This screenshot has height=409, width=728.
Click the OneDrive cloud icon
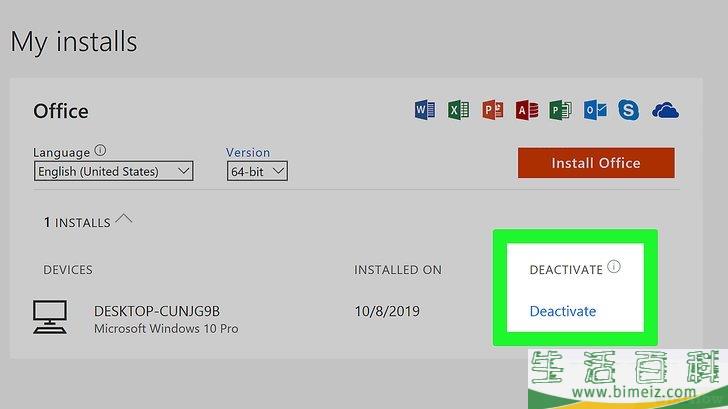click(x=665, y=110)
